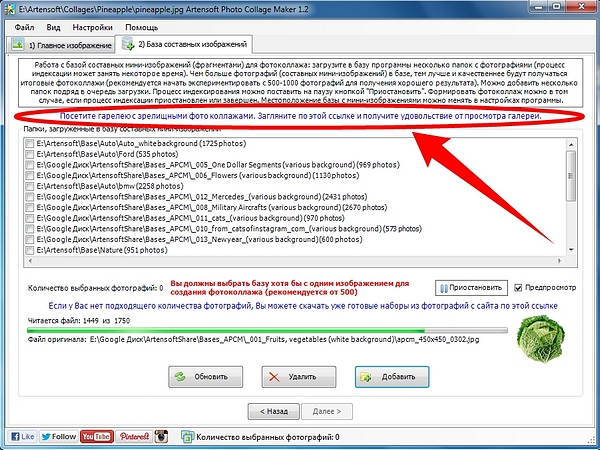Check the _012_Mercedes folder checkbox
Image resolution: width=600 pixels, height=450 pixels.
point(29,197)
